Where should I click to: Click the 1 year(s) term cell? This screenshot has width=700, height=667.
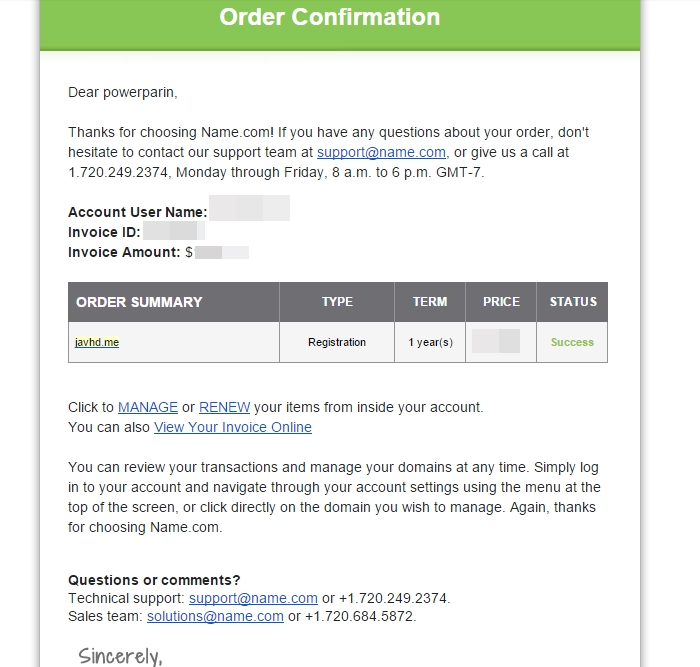pyautogui.click(x=430, y=342)
